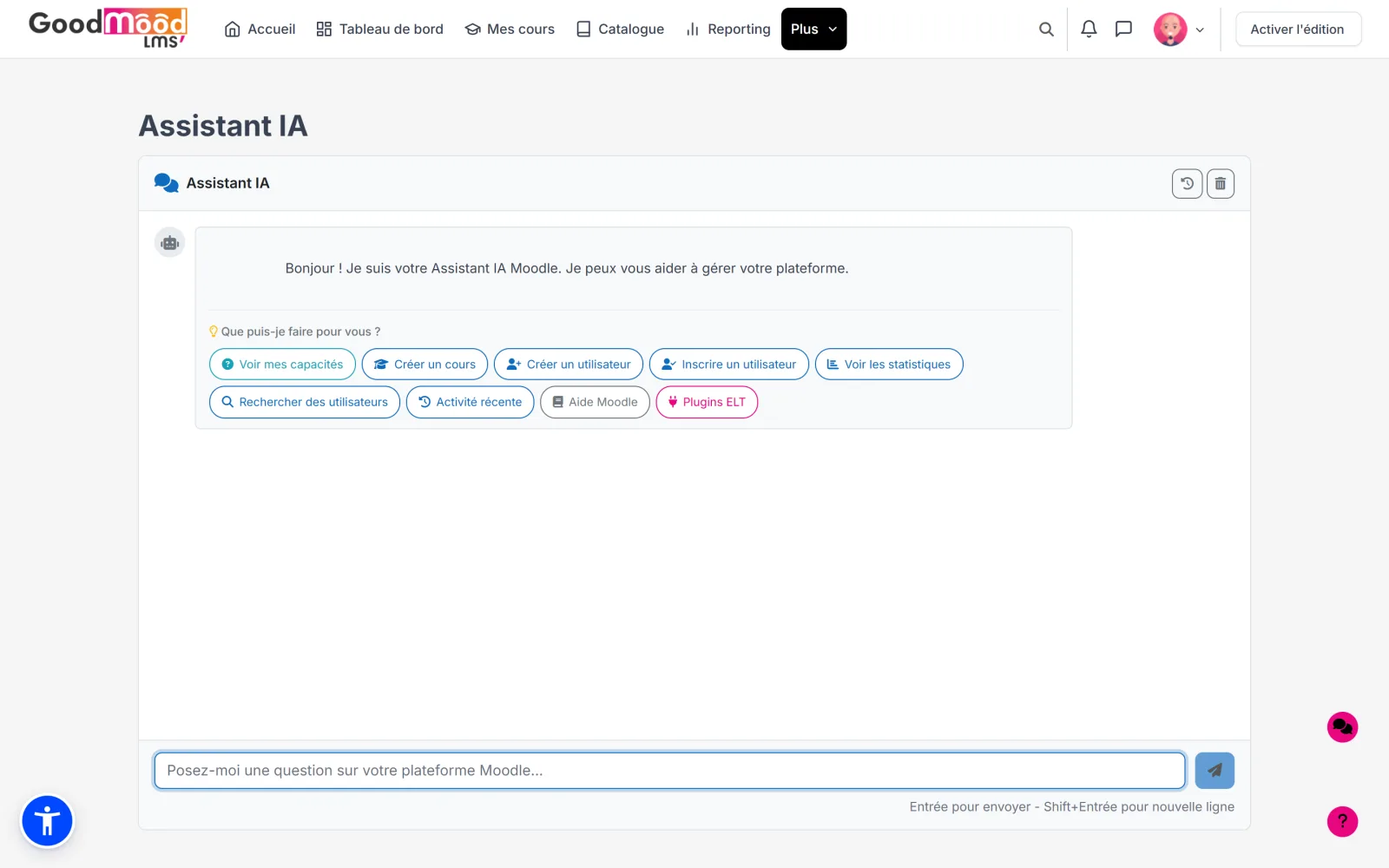This screenshot has width=1389, height=868.
Task: Click the chat history icon button
Action: 1187,183
